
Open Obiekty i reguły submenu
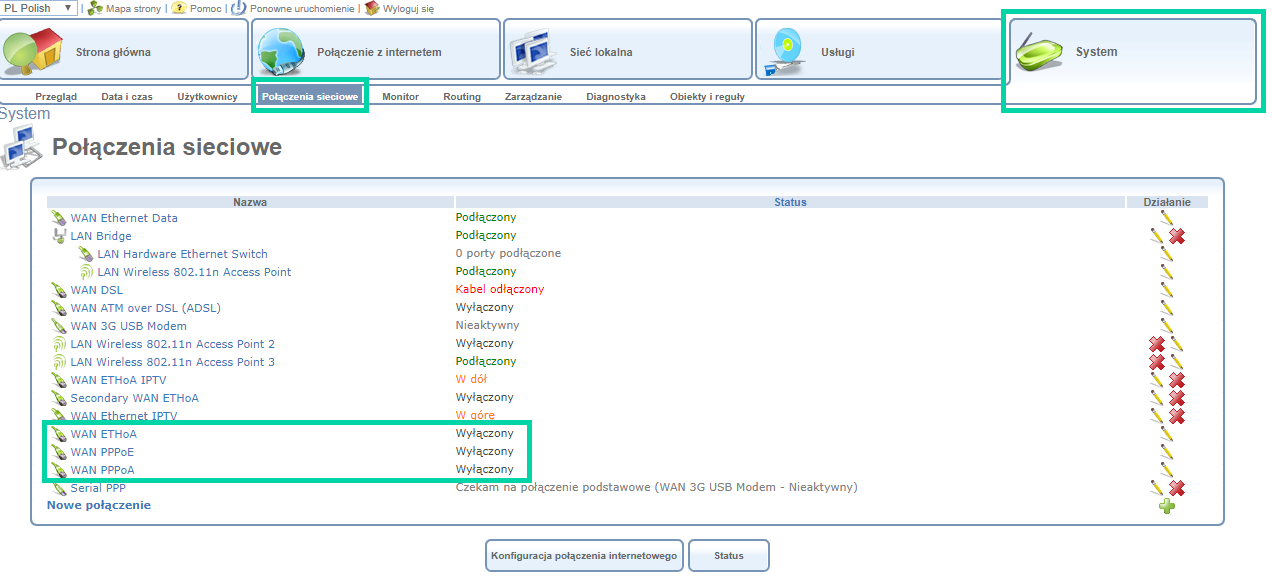707,97
